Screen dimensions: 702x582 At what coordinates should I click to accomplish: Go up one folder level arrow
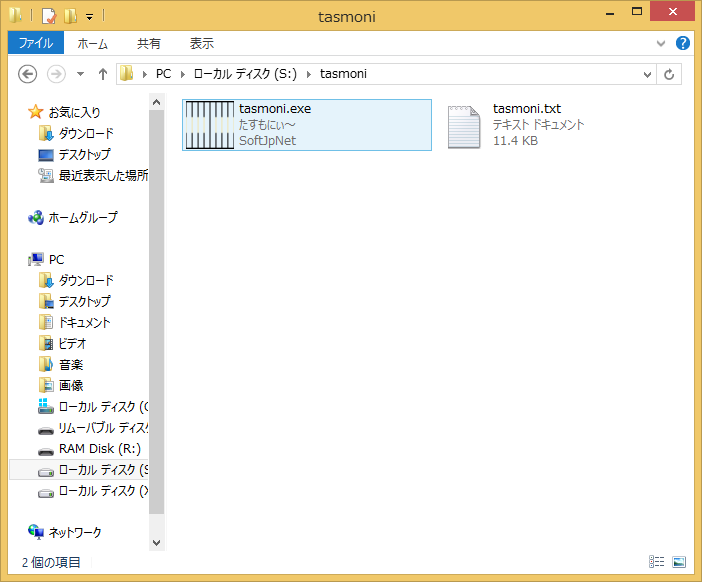[x=103, y=74]
